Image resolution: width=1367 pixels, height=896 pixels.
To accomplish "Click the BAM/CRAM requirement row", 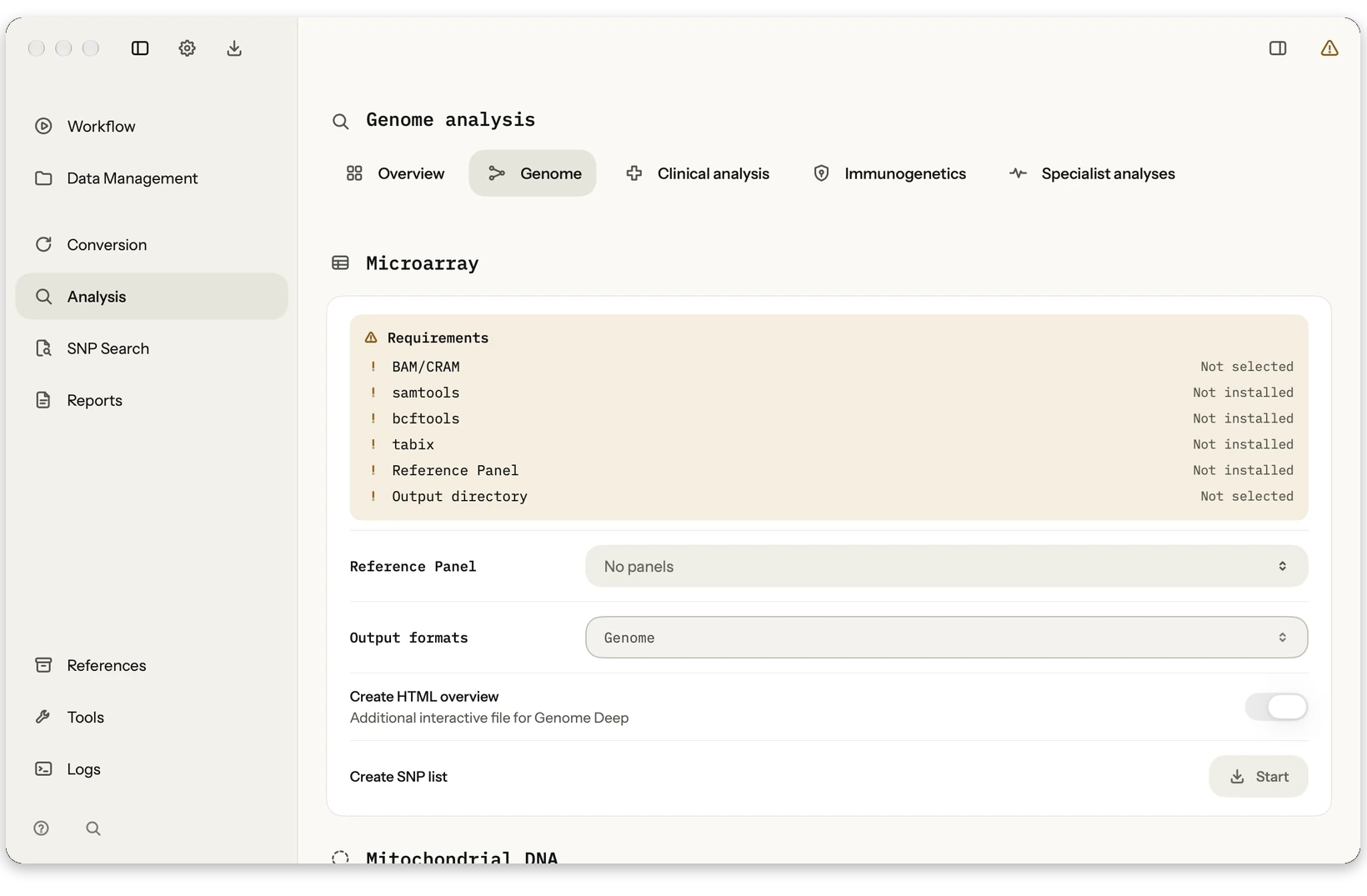I will point(829,367).
